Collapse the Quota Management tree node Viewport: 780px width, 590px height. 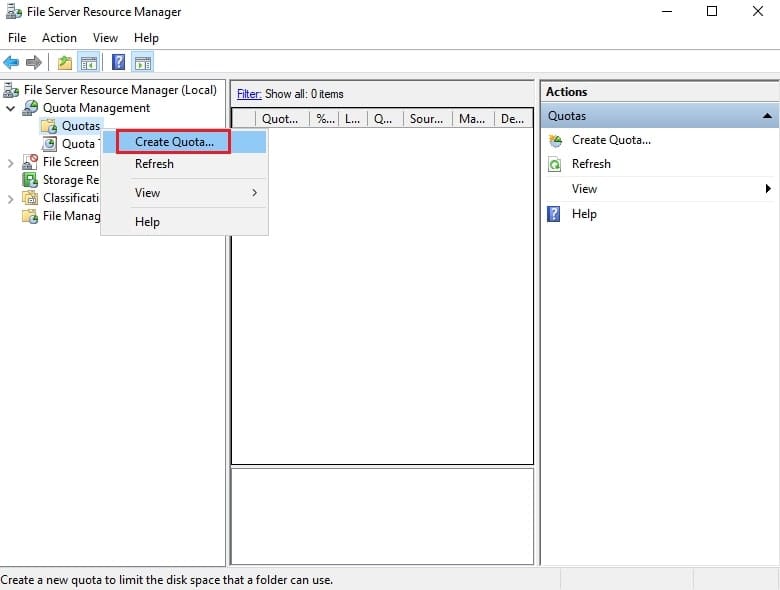click(10, 108)
